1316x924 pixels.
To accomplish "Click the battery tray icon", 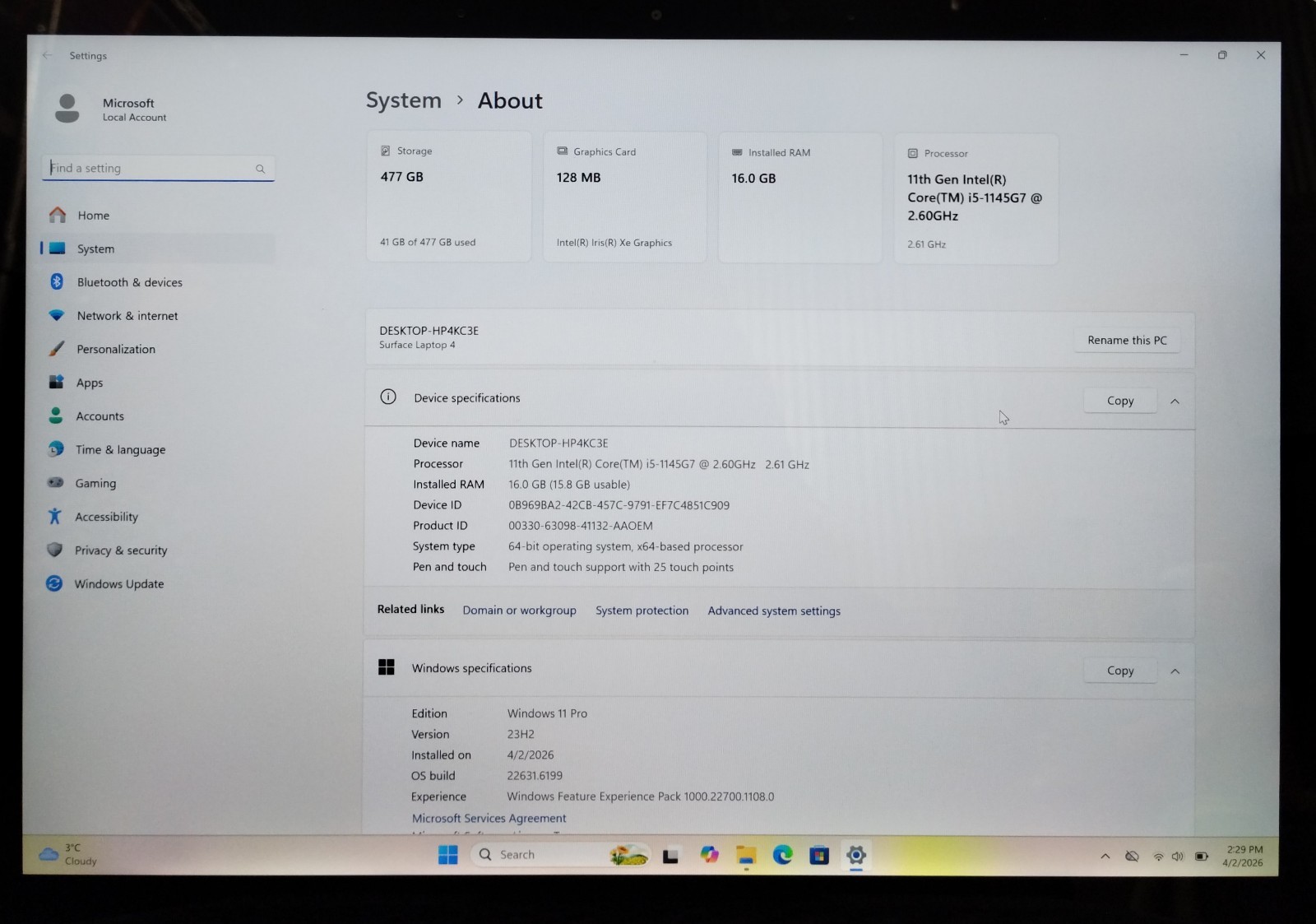I will pos(1202,857).
